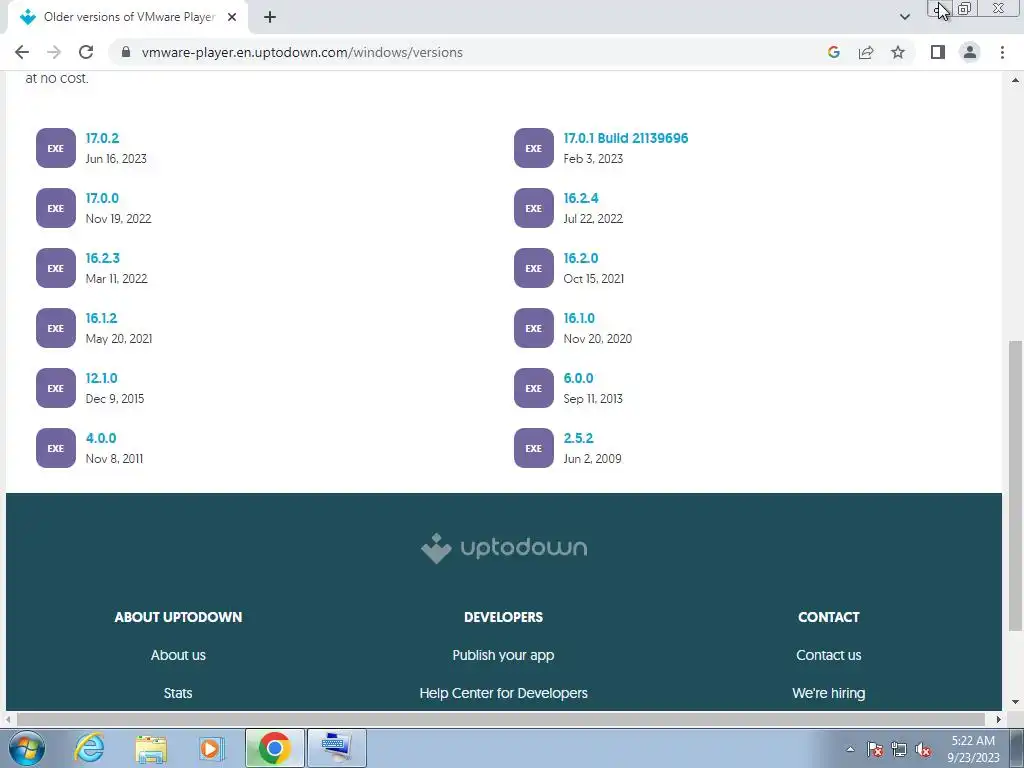The image size is (1024, 768).
Task: Close the Older versions of VMware Player tab
Action: click(x=232, y=17)
